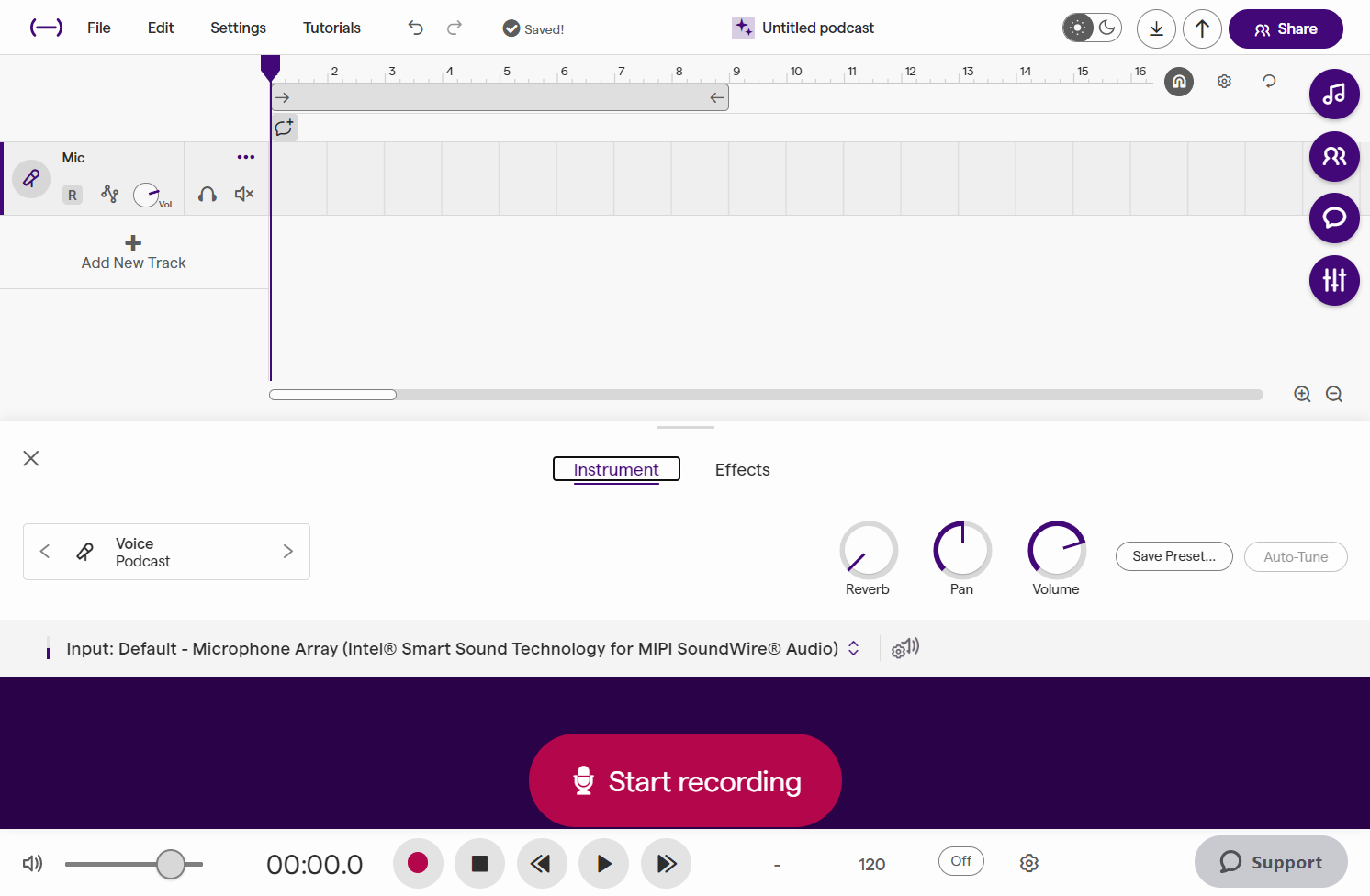Open the music note loops panel

click(x=1334, y=94)
